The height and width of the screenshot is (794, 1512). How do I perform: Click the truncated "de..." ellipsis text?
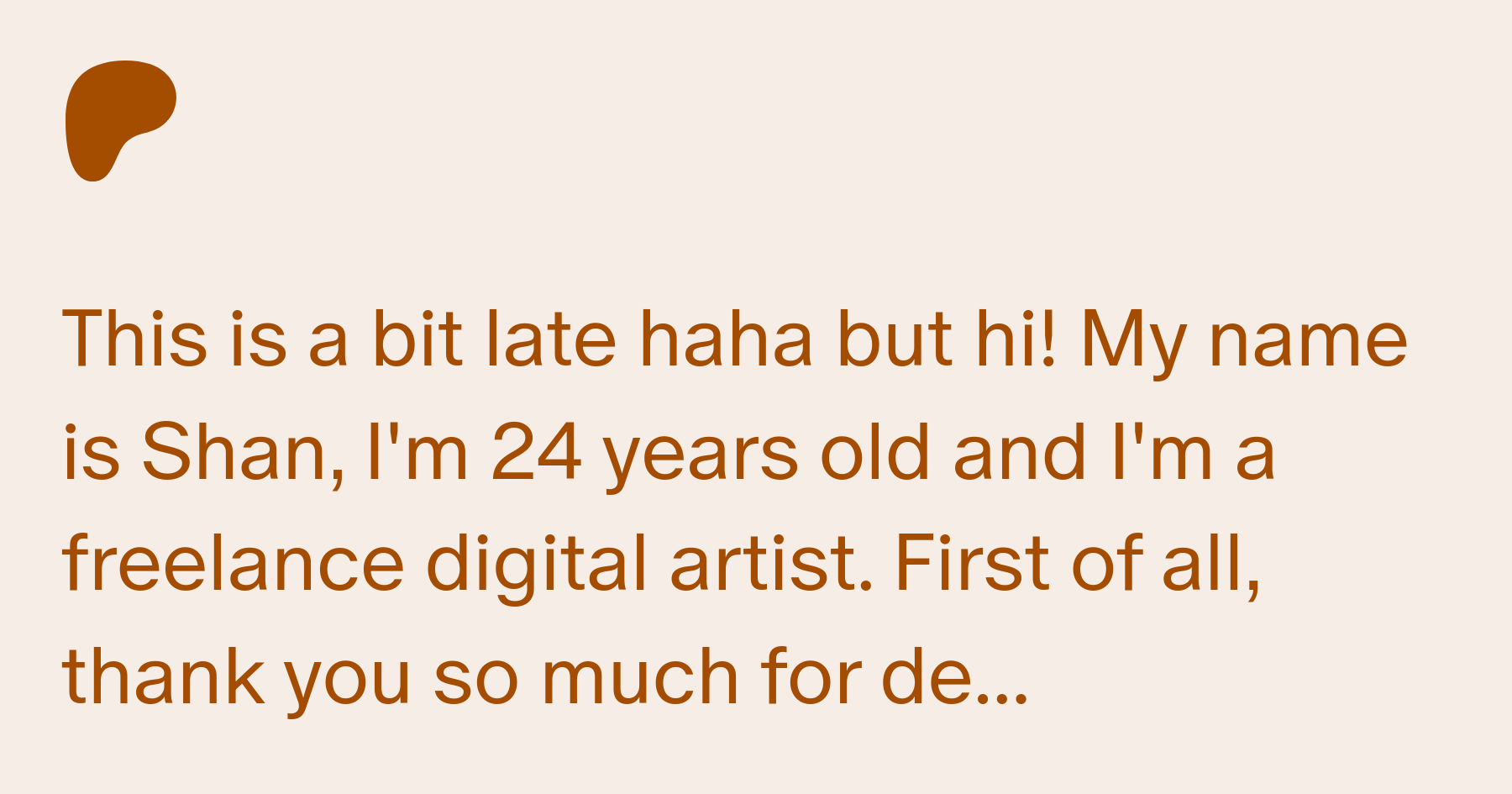pos(954,675)
